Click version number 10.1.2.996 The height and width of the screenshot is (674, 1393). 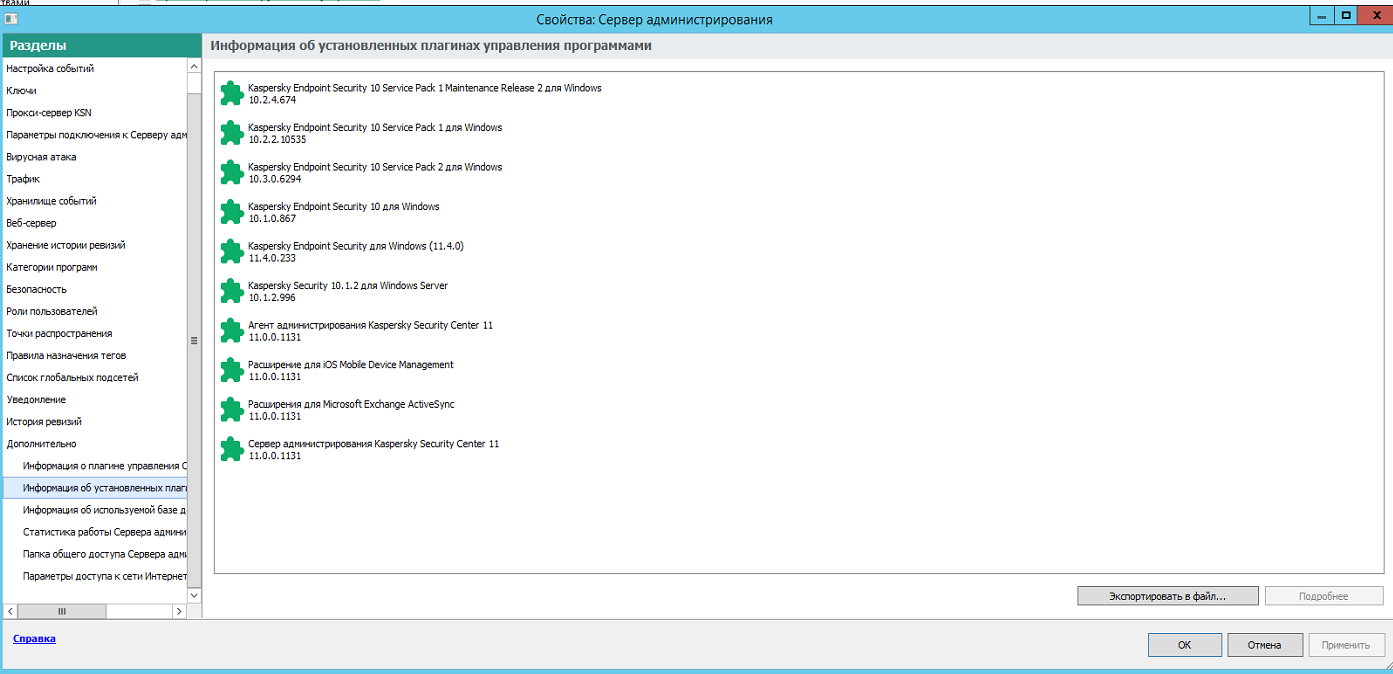click(x=272, y=297)
